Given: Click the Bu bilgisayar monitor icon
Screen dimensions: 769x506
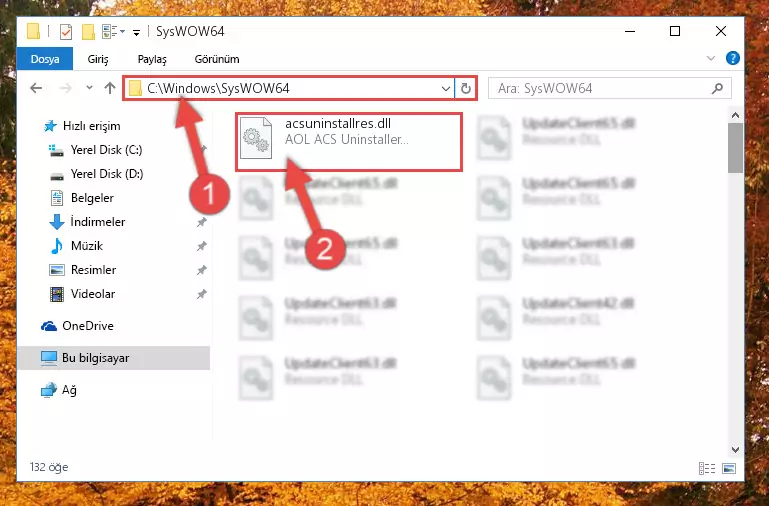Looking at the screenshot, I should 49,358.
